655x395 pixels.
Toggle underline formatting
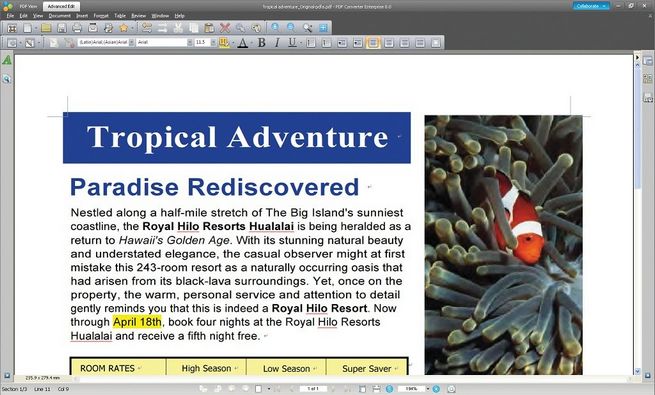pyautogui.click(x=292, y=42)
